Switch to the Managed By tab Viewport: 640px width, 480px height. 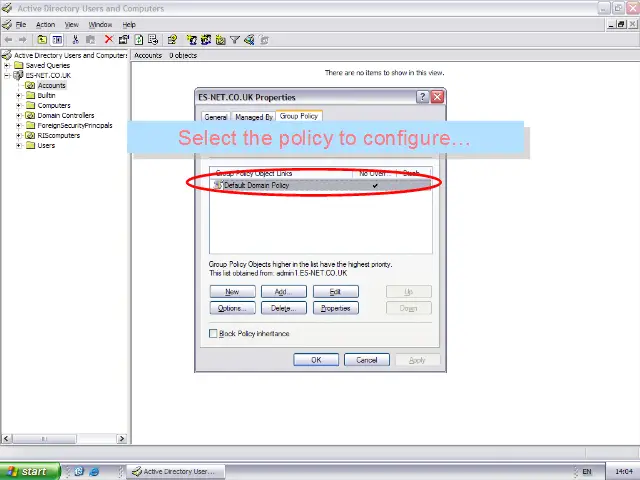tap(253, 117)
